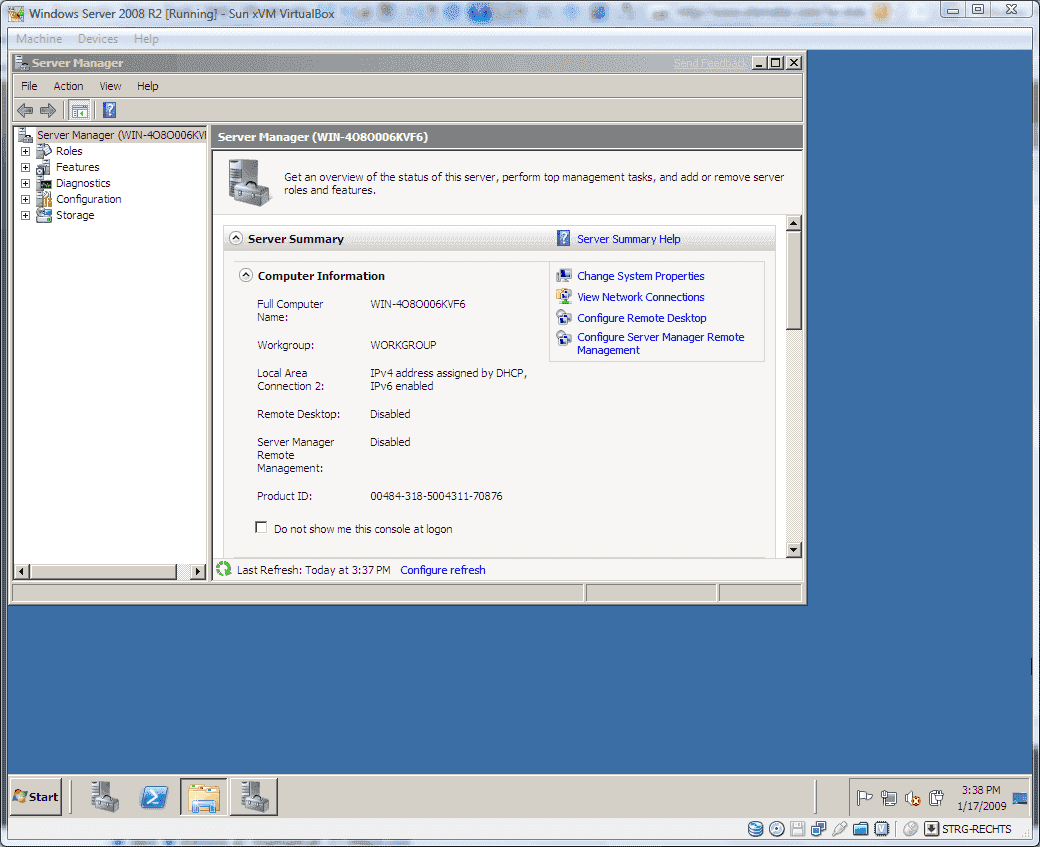Open Server Manager's Help menu
Screen dimensions: 1040x847
147,86
